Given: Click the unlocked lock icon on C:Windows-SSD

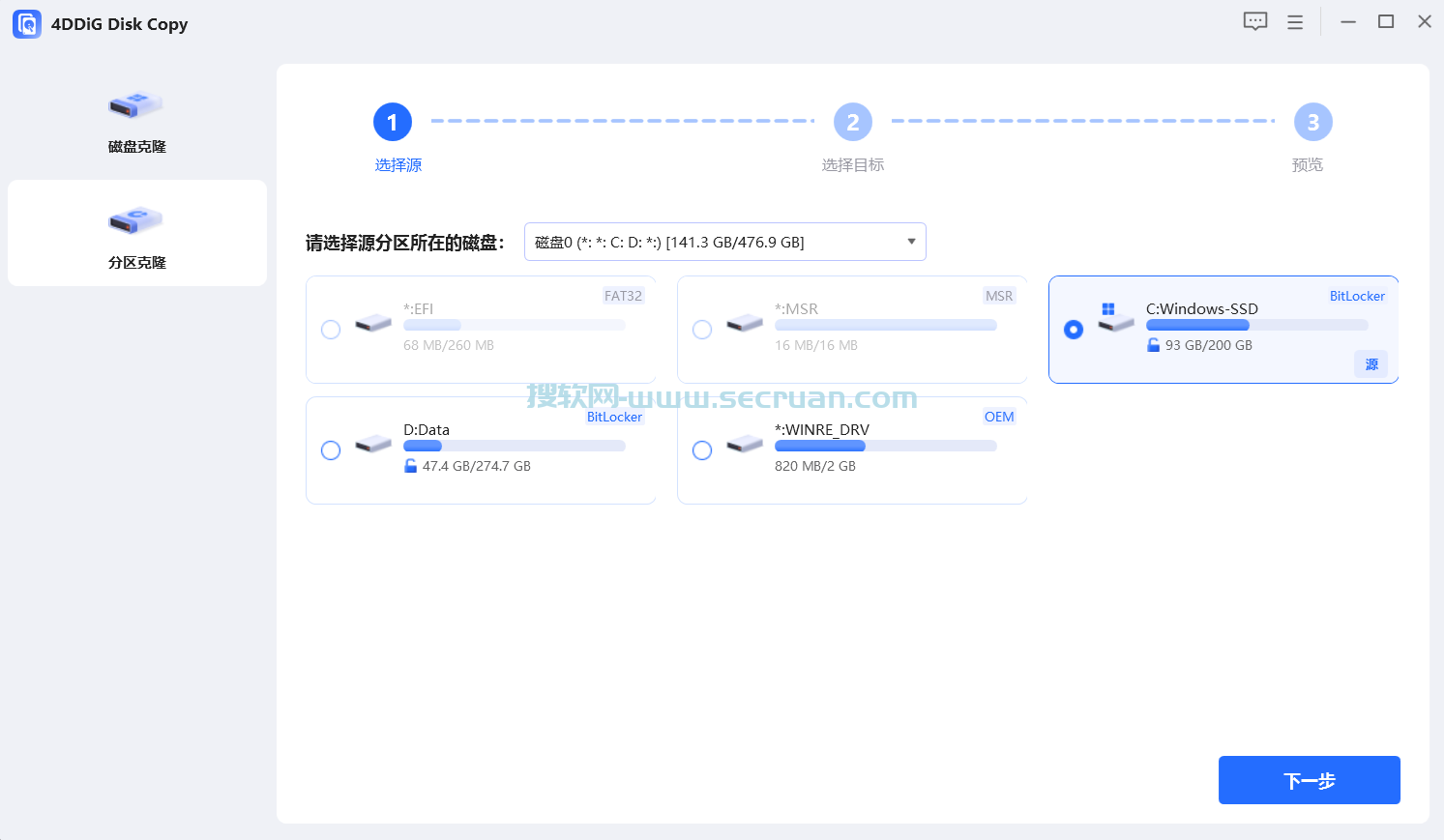Looking at the screenshot, I should pos(1153,345).
